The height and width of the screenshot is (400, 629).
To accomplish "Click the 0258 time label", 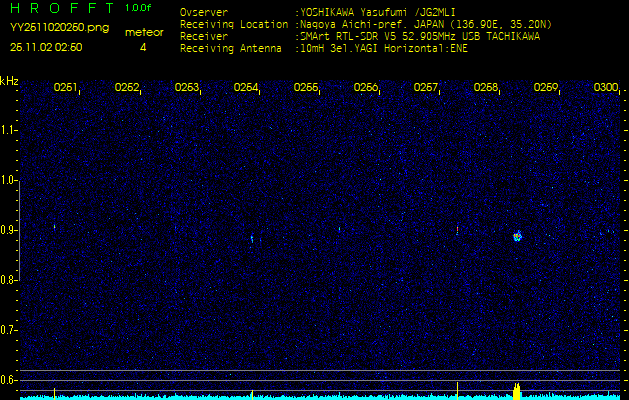I will (486, 87).
